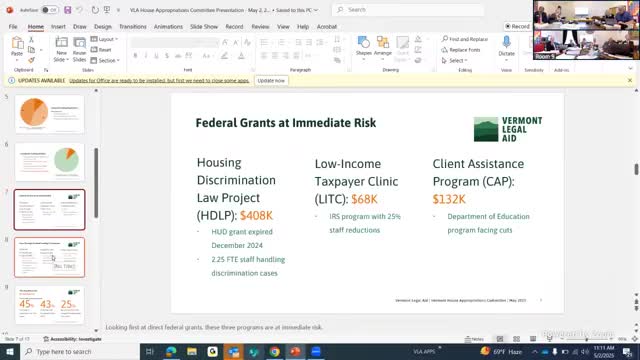Click the Reset slide button
The image size is (640, 360).
click(101, 50)
